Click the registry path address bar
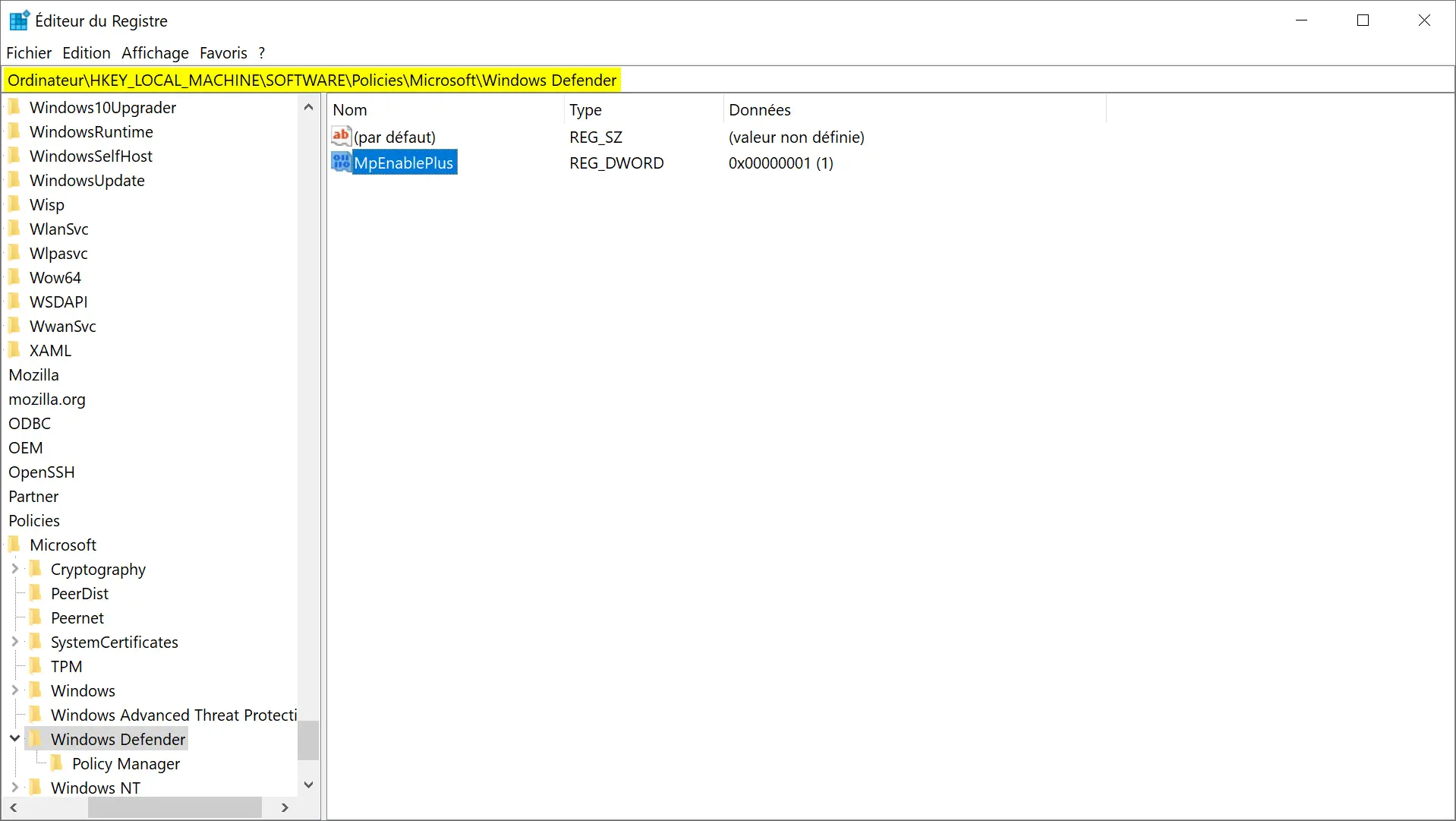The image size is (1456, 821). coord(727,80)
